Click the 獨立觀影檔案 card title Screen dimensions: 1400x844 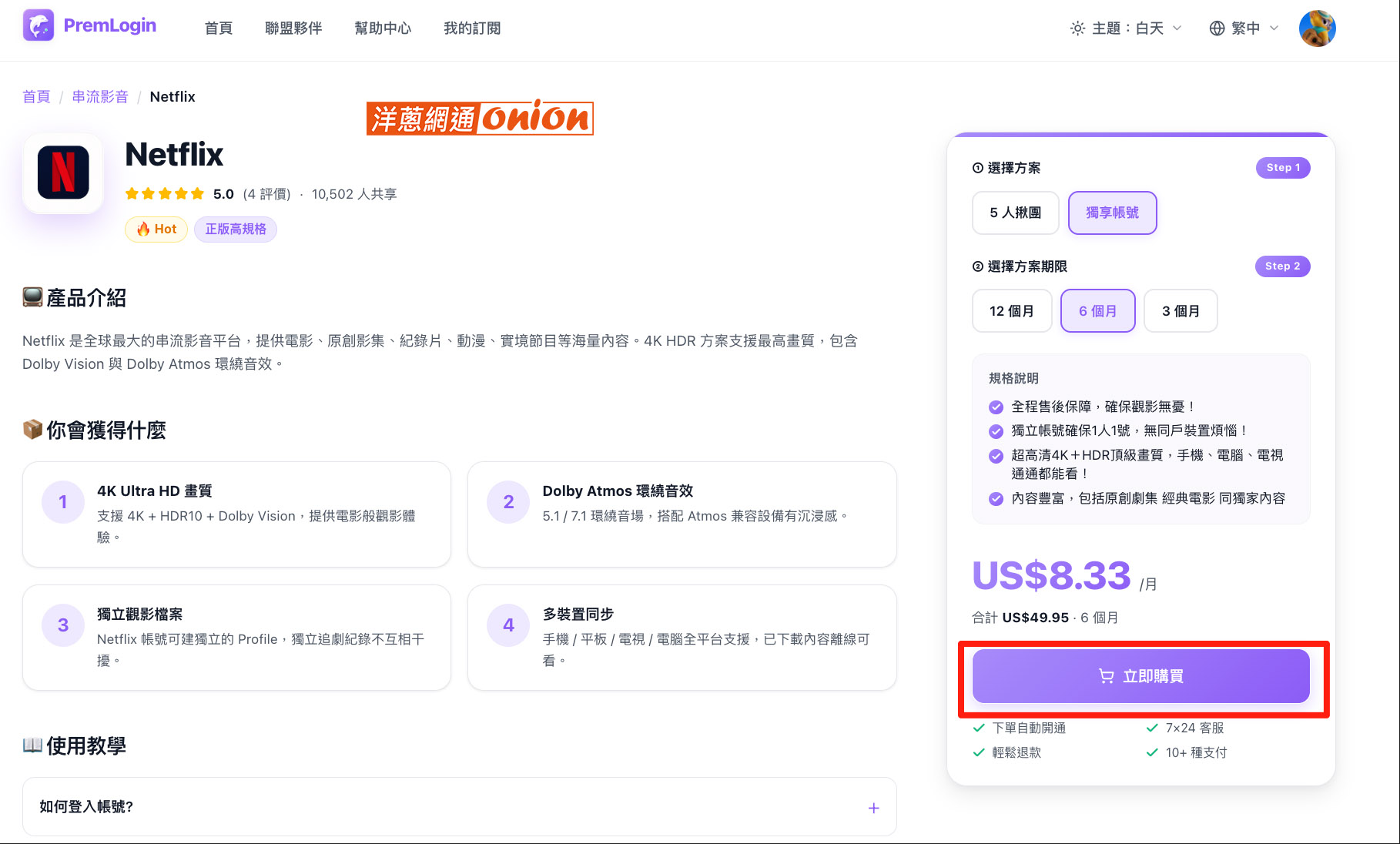[x=140, y=615]
